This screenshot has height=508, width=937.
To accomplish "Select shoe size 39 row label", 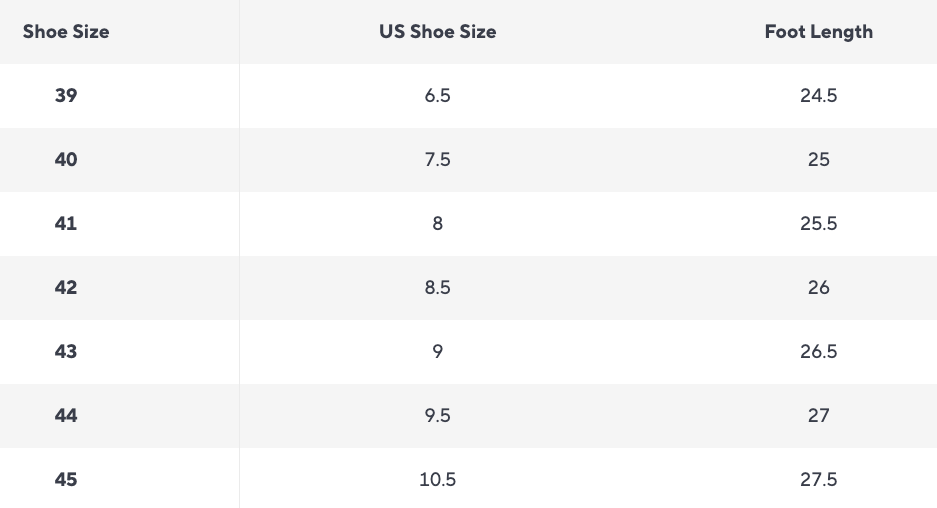I will click(x=66, y=96).
